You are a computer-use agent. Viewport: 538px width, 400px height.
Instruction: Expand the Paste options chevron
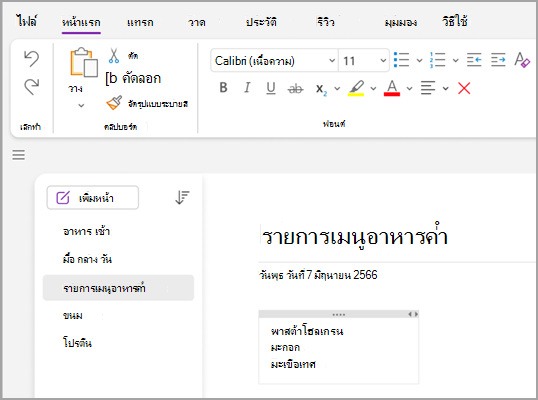81,105
